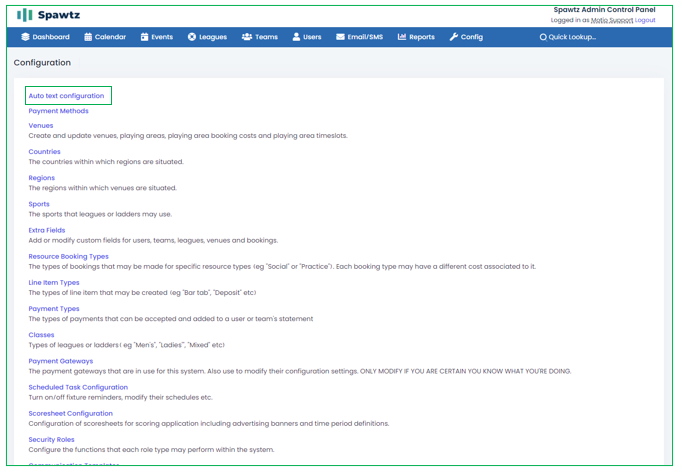
Task: Open the Email/SMS menu
Action: [x=359, y=37]
